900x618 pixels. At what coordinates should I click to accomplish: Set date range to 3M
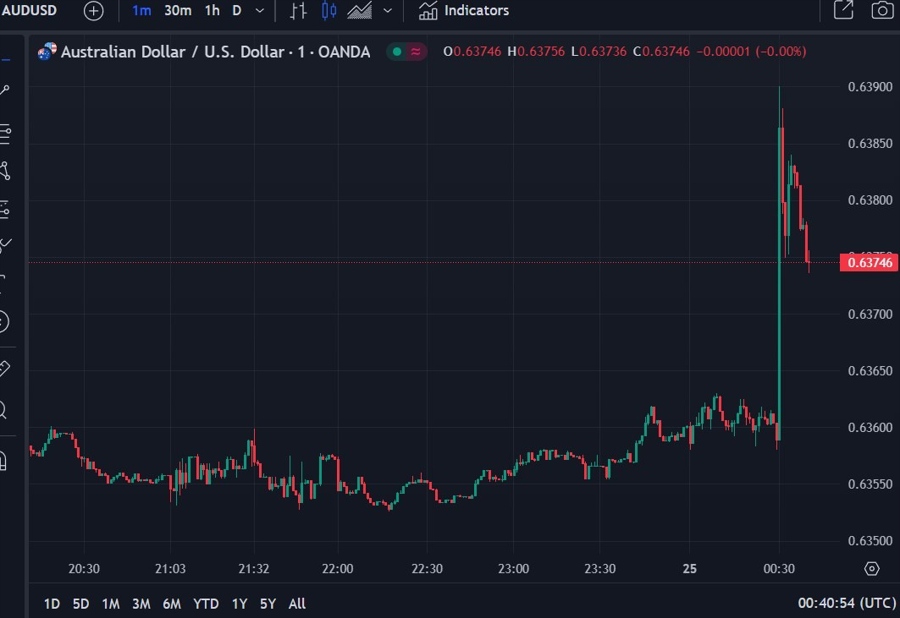pos(141,604)
